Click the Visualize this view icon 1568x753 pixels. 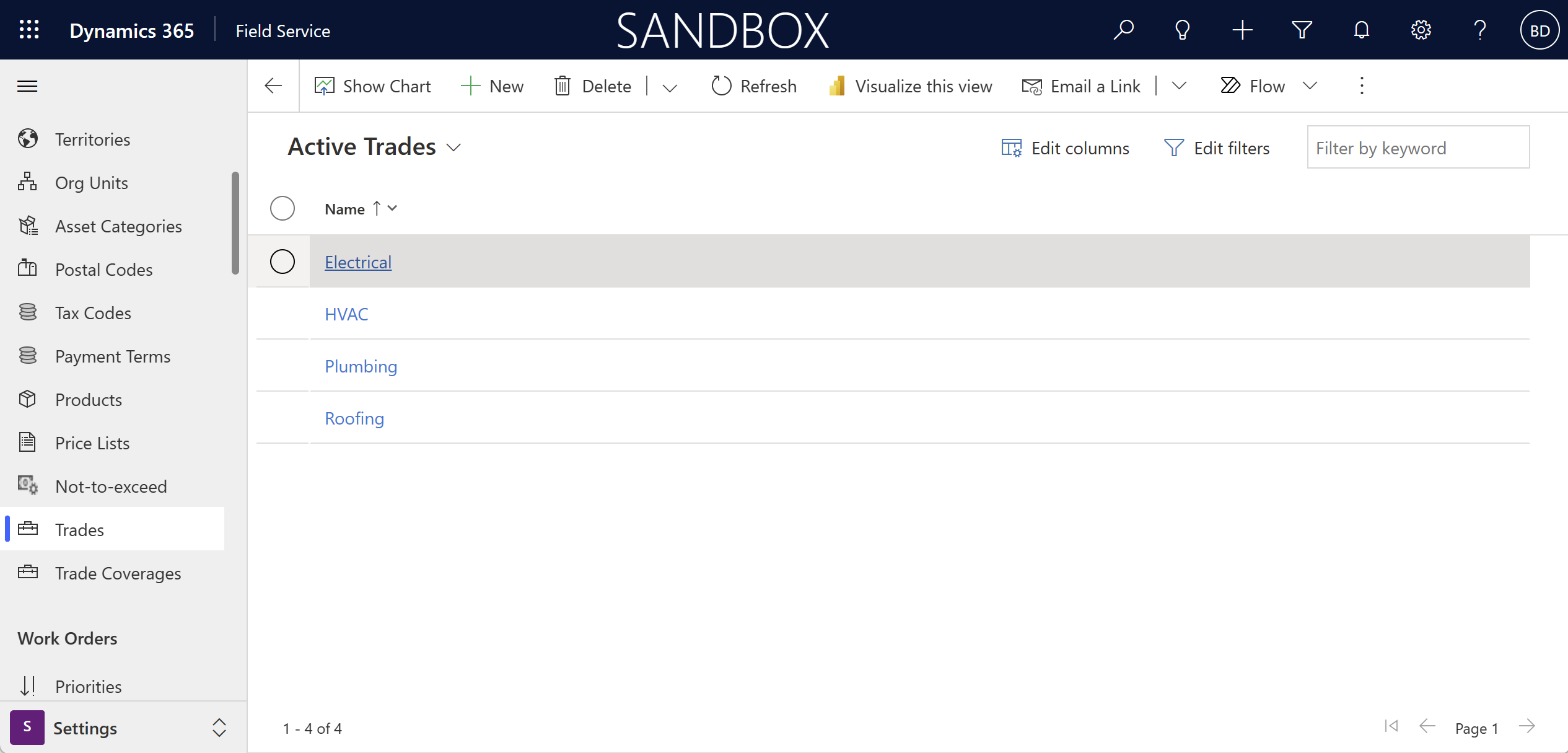[838, 85]
